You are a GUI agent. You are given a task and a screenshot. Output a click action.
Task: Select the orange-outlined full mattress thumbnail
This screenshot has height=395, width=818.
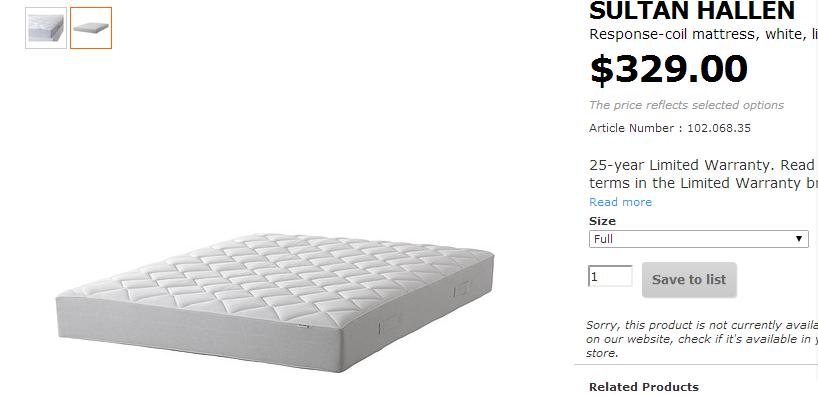(x=91, y=28)
